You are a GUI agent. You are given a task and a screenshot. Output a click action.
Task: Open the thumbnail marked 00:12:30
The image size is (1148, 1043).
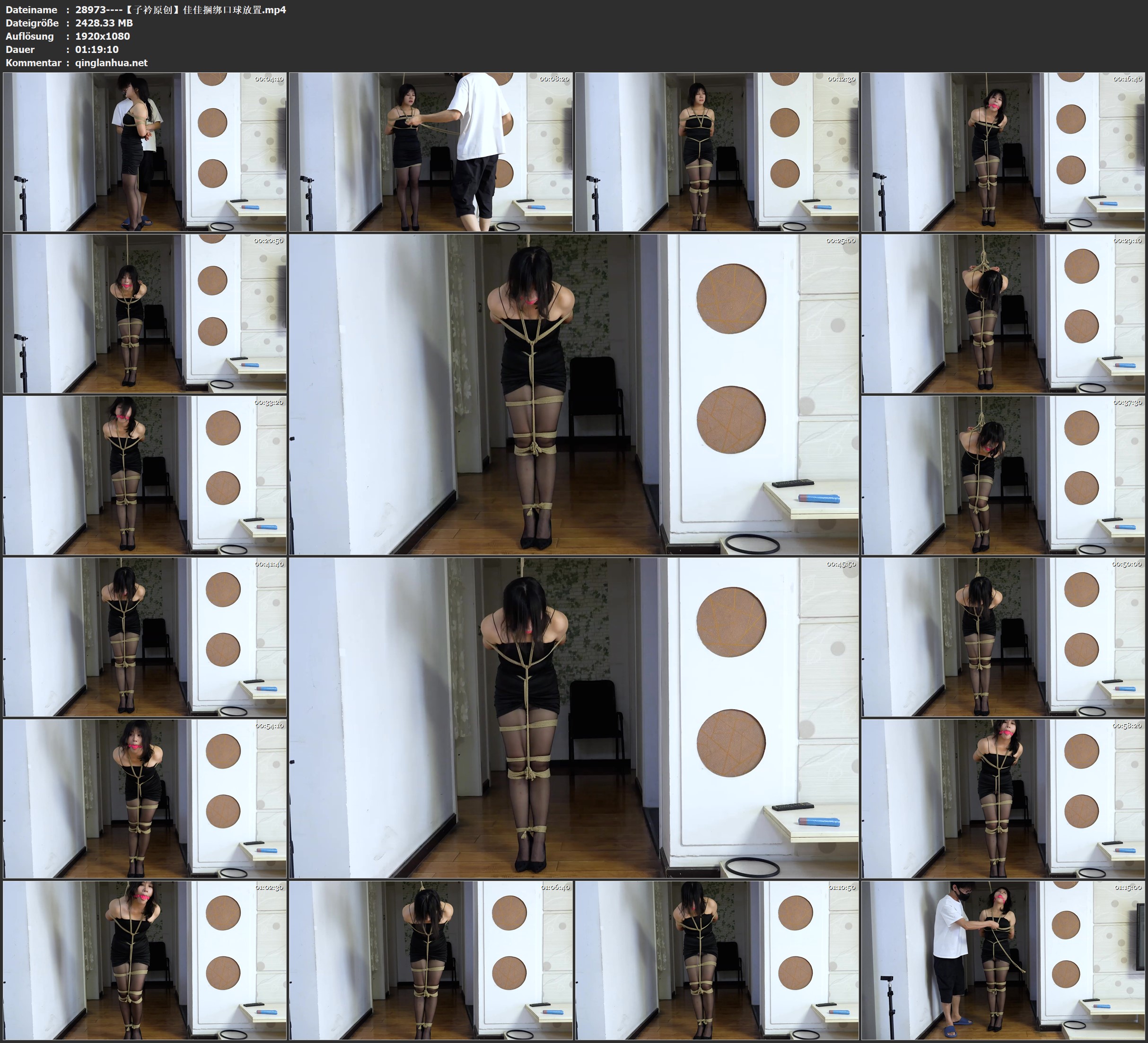717,151
